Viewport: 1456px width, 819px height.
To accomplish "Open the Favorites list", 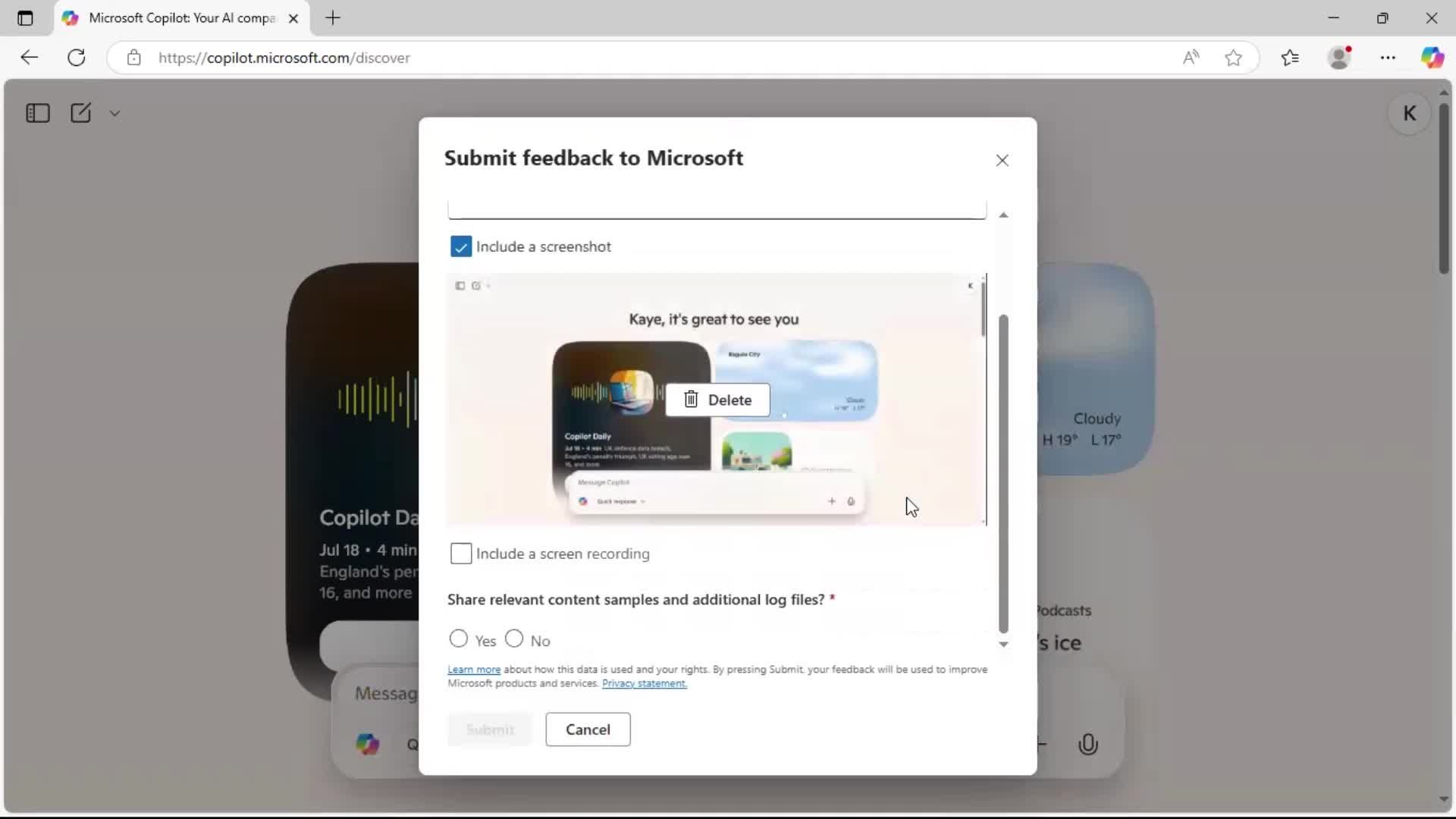I will point(1290,58).
